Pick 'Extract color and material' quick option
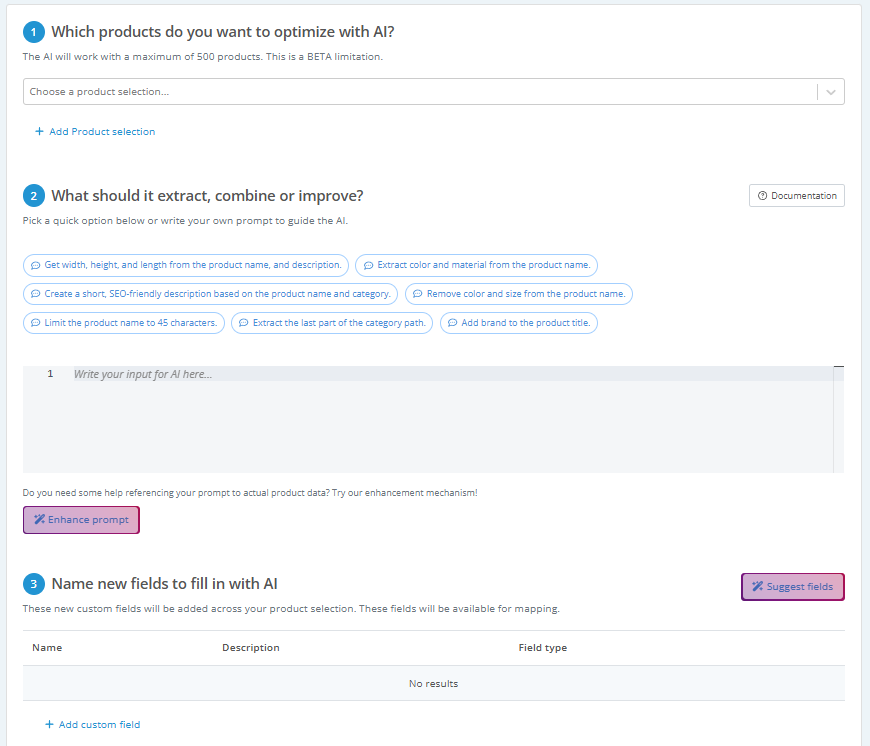Screen dimensions: 870x746 476,265
